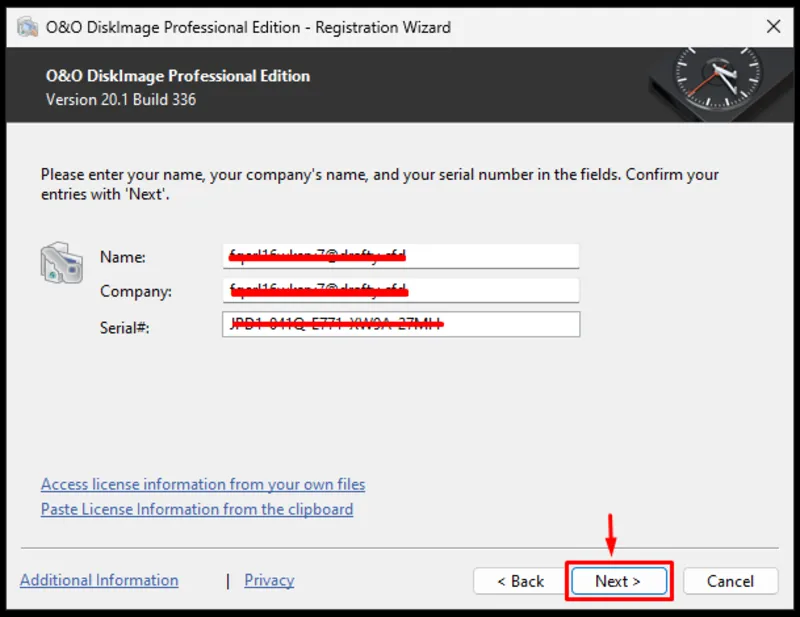The image size is (800, 617).
Task: Click the 'O&O DiskImage Professional Edition' header title
Action: pos(178,76)
